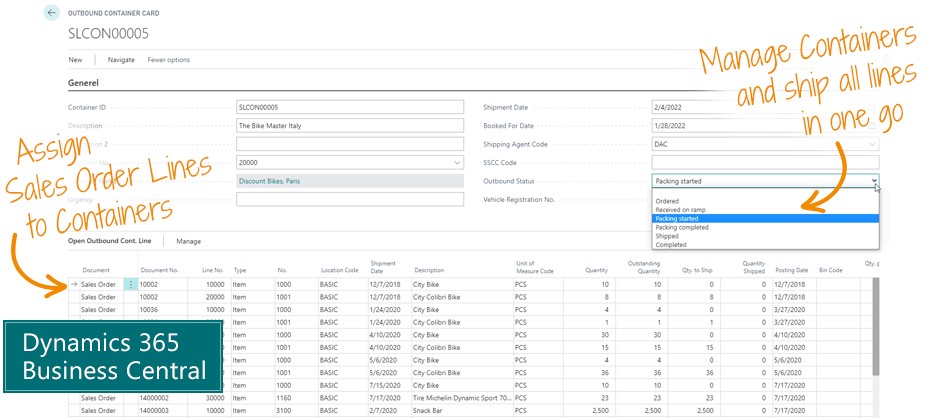The width and height of the screenshot is (950, 419).
Task: Open the three-dot row menu for order 10002
Action: [130, 284]
